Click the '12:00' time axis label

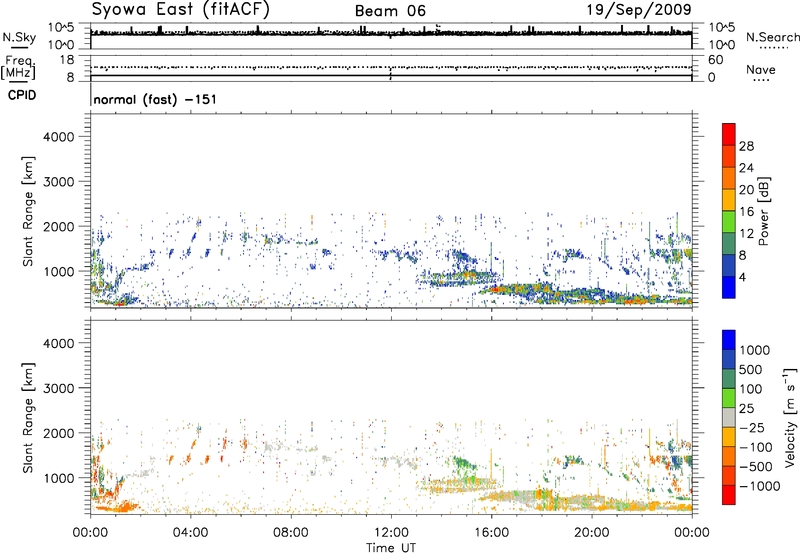coord(391,533)
